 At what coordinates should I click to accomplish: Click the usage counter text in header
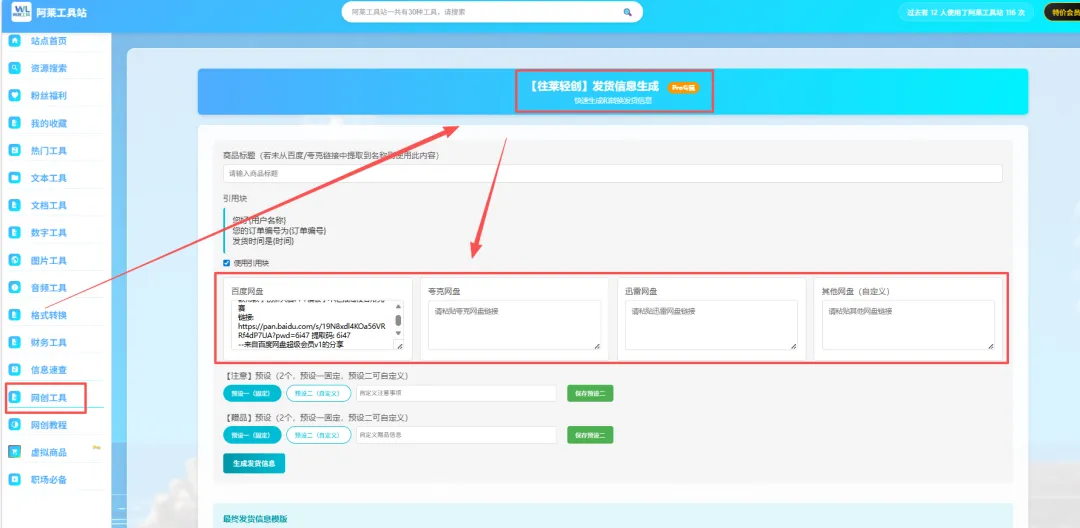pos(966,12)
